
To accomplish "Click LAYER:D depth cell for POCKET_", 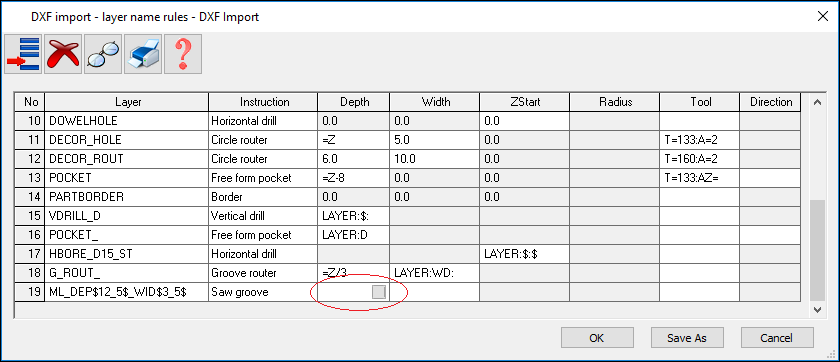I will pyautogui.click(x=354, y=235).
